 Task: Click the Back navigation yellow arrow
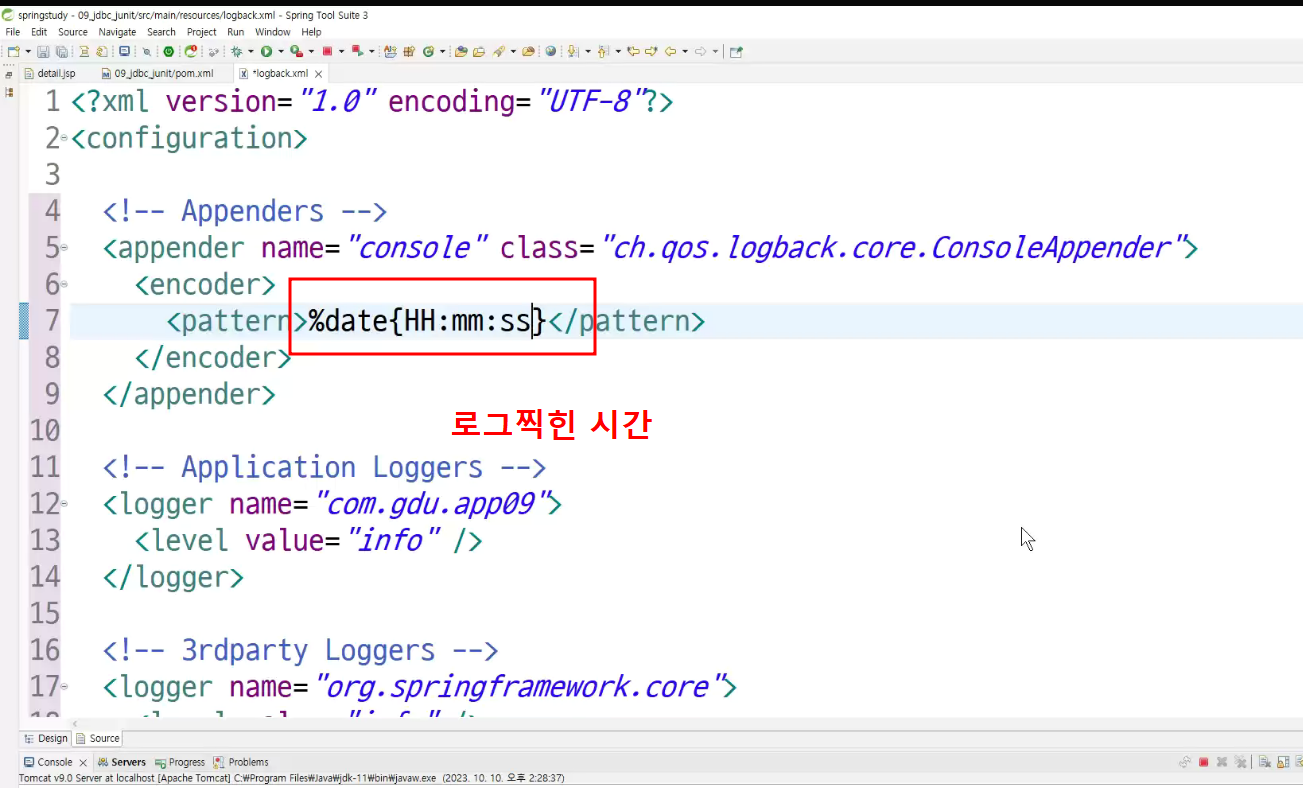point(670,51)
